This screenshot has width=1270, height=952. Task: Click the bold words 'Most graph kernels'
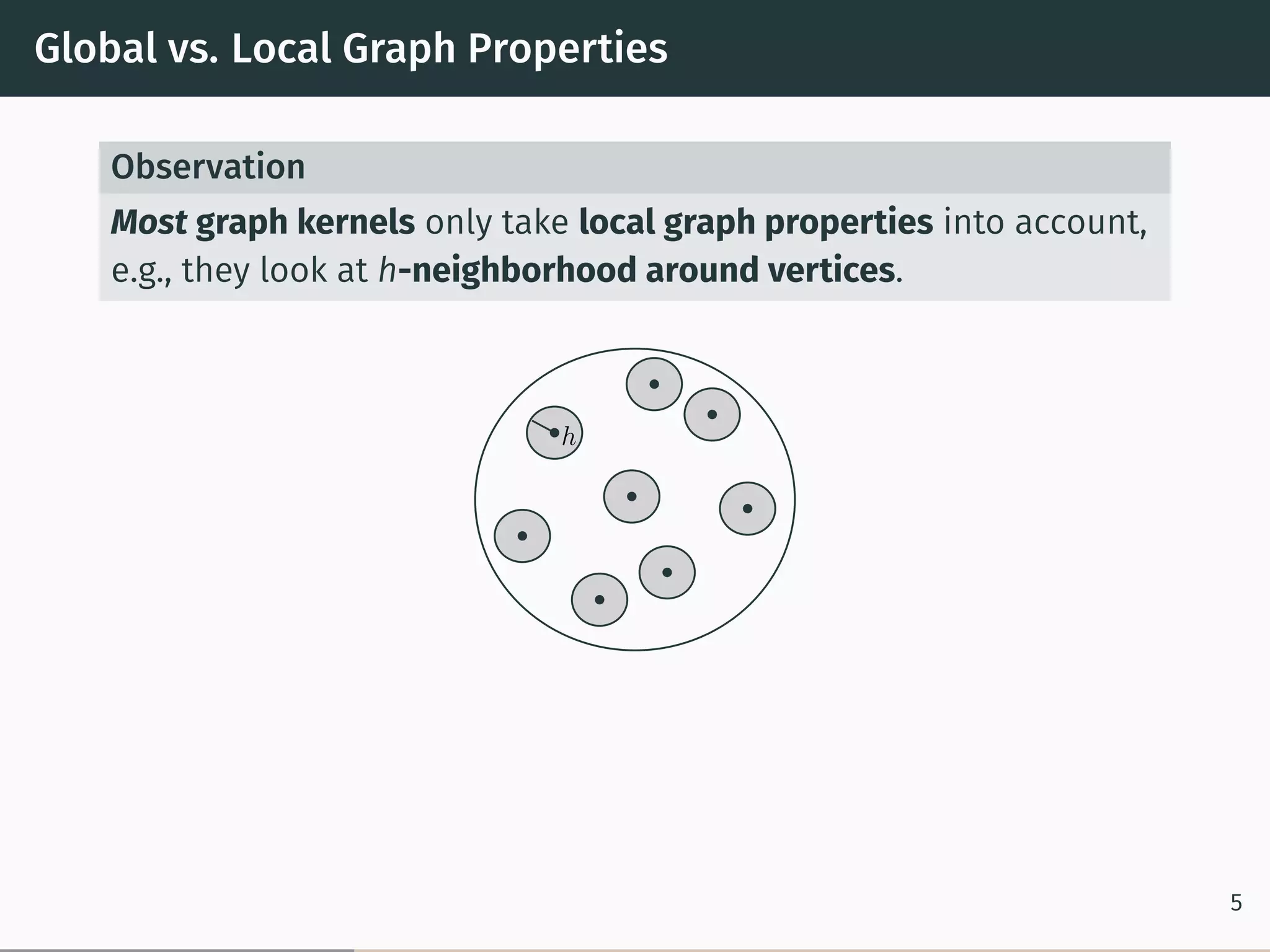263,222
